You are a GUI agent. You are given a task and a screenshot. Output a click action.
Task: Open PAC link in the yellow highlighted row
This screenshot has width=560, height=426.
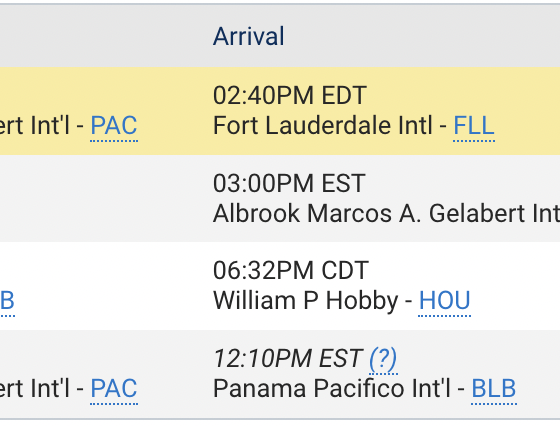114,126
